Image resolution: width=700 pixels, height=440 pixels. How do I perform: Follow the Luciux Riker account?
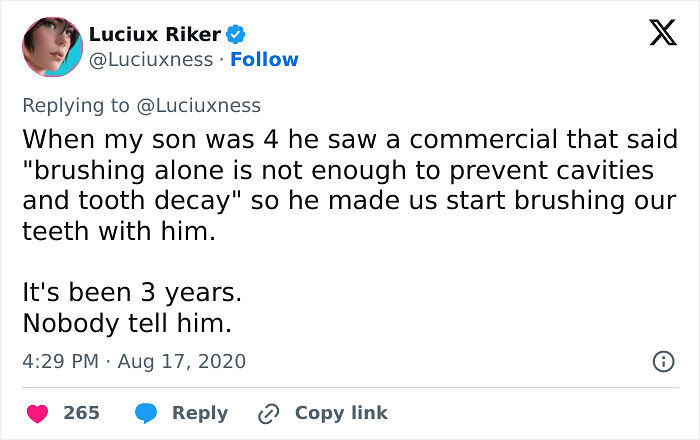[264, 60]
